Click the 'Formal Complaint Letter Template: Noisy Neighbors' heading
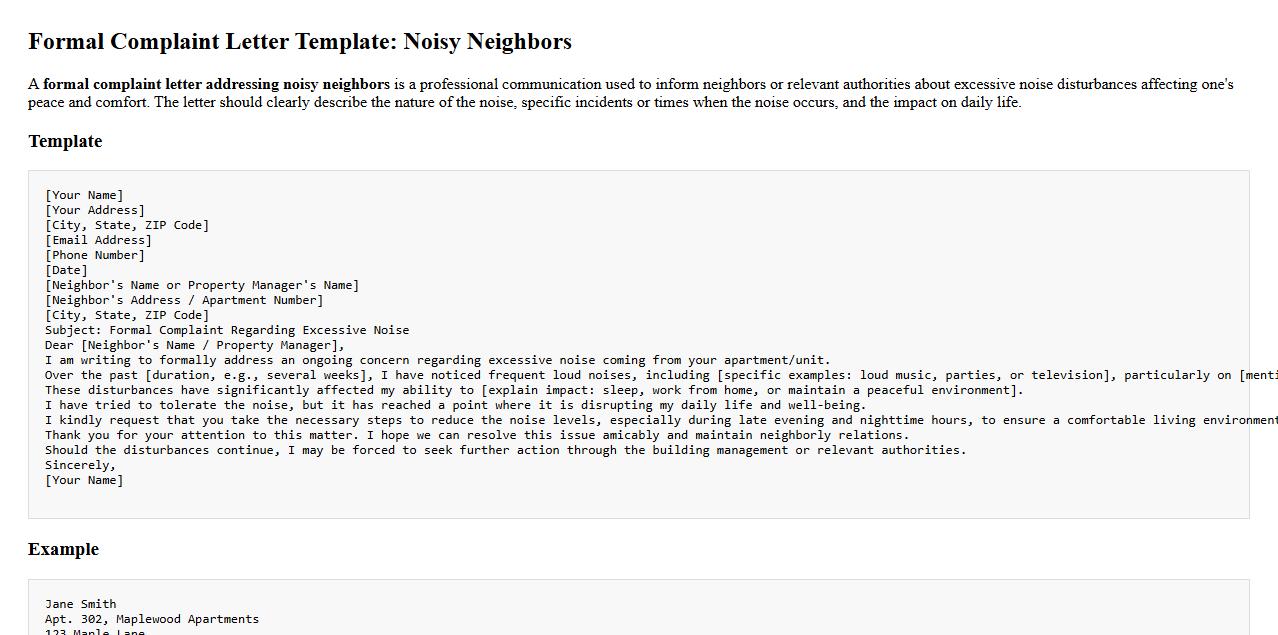Viewport: 1278px width, 635px height. 300,42
